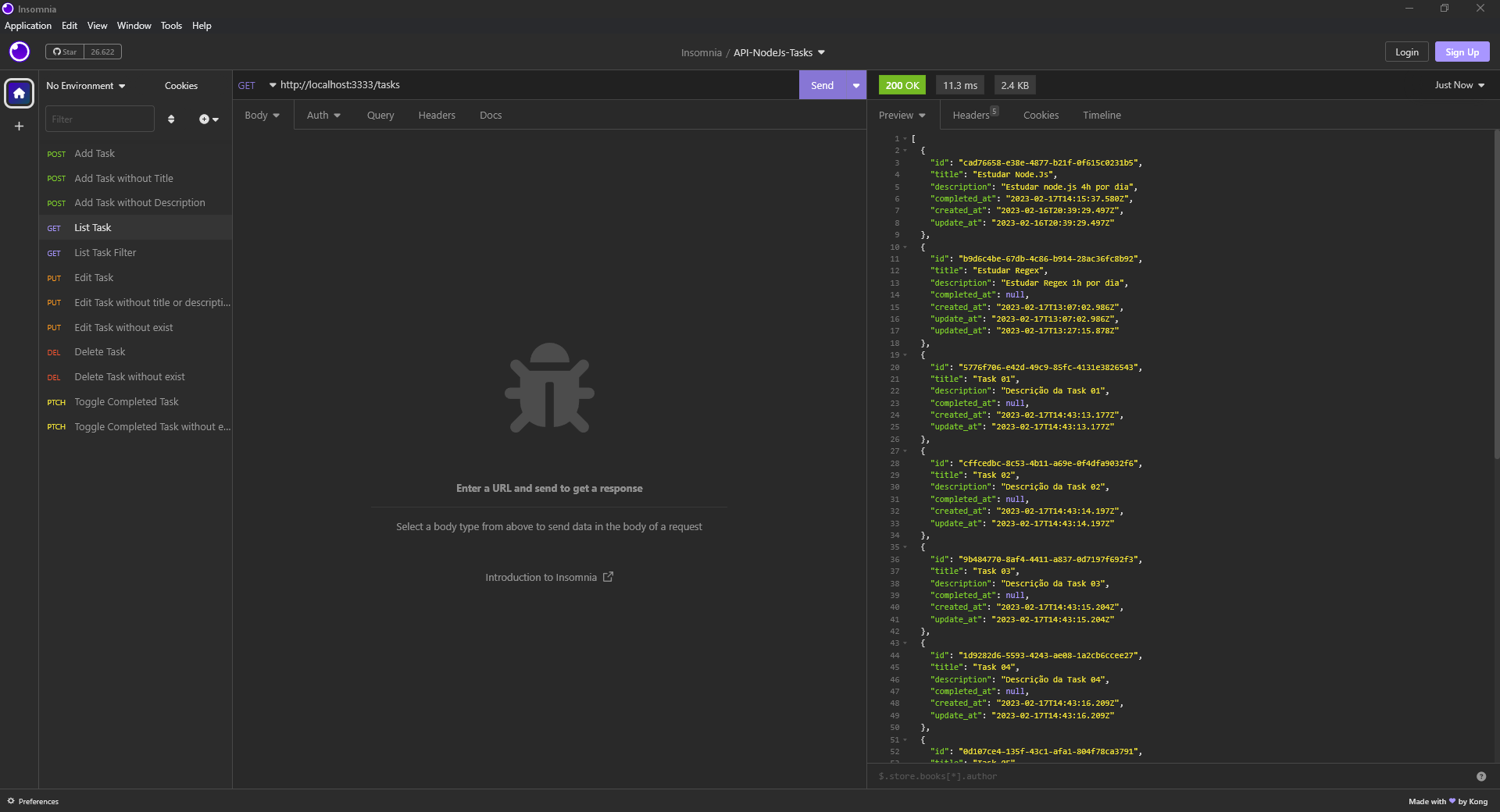This screenshot has height=812, width=1500.
Task: Click the 11.3 ms response time badge
Action: (960, 85)
